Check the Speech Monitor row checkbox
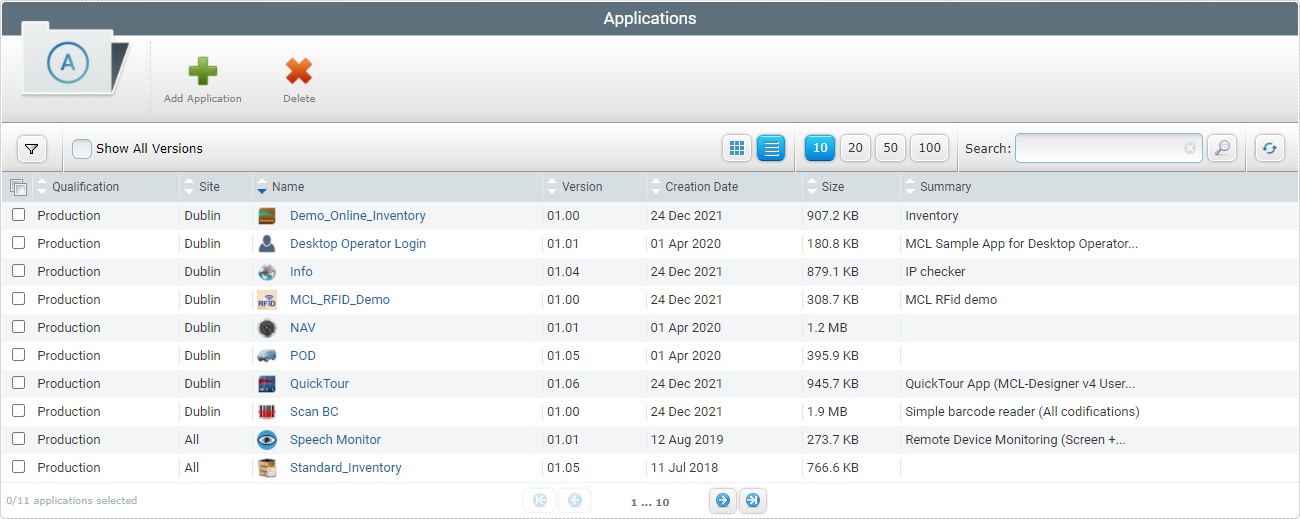 (18, 439)
